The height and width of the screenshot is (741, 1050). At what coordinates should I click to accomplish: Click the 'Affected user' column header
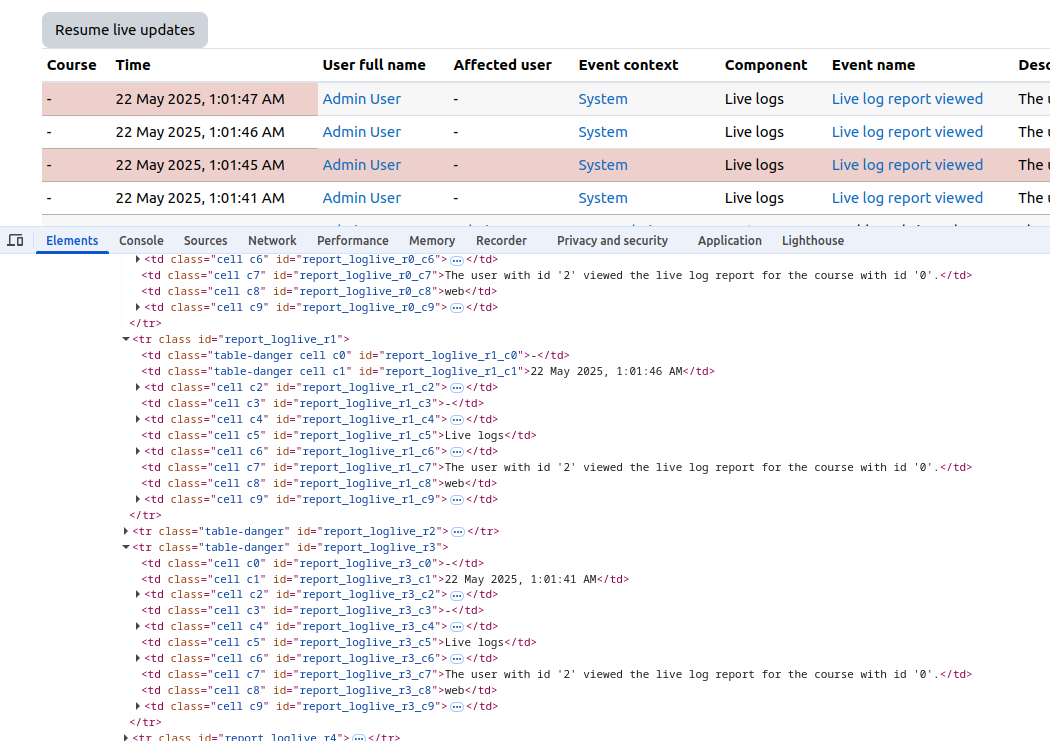[502, 65]
